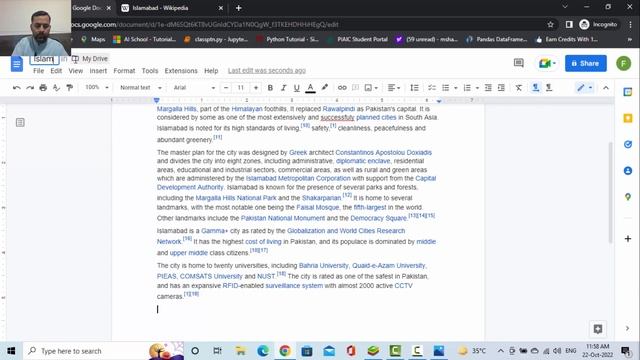
Task: Click the font size field showing 11
Action: [240, 88]
